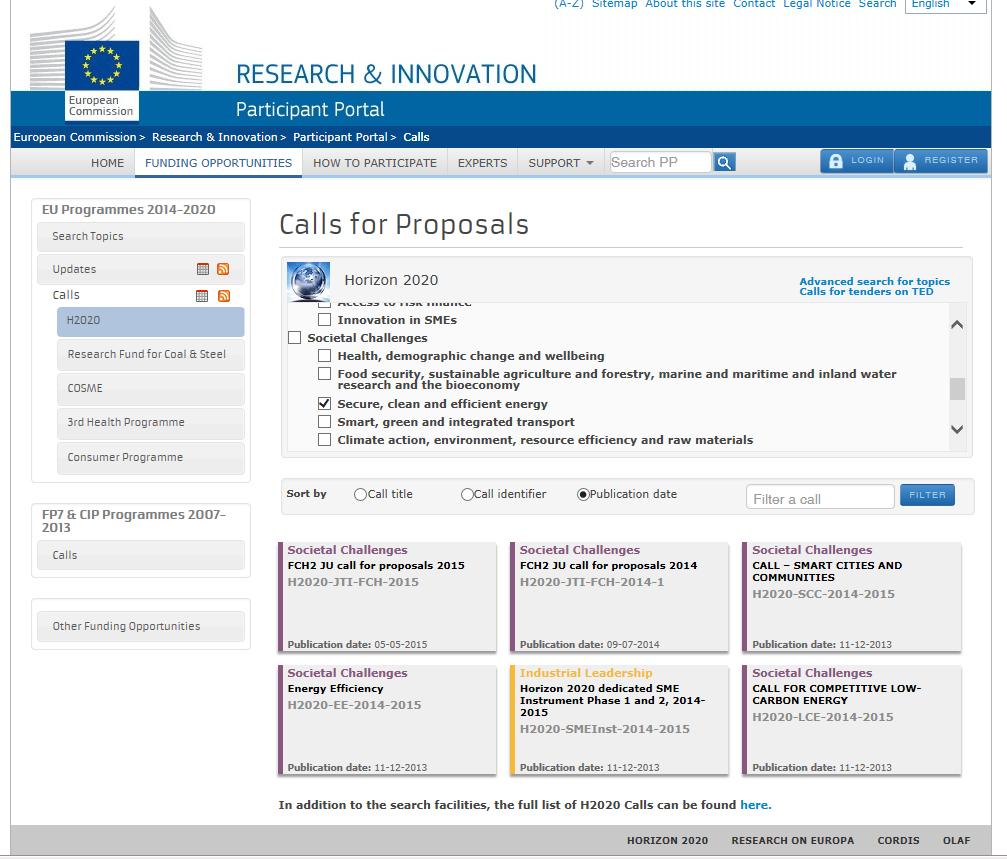This screenshot has width=1007, height=859.
Task: Check Health, demographic change and wellbeing
Action: pos(325,356)
